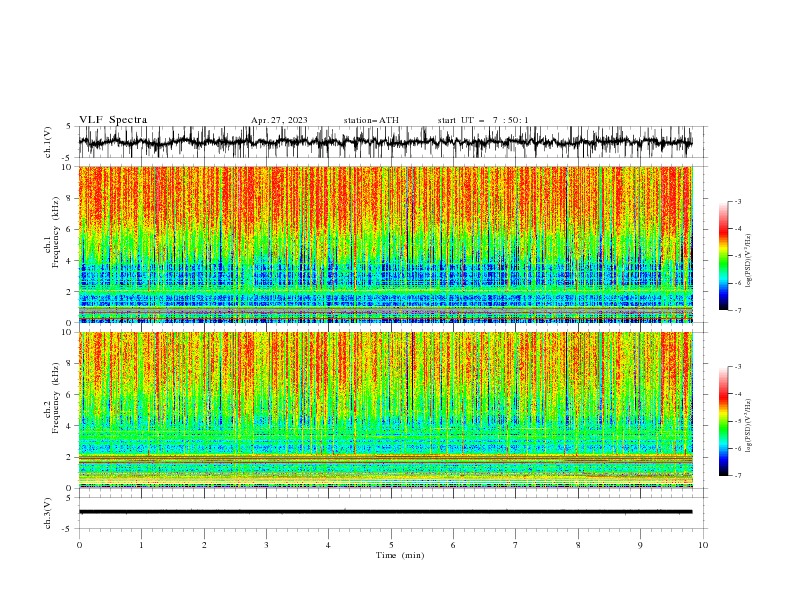
Task: Click inside the ch.2 spectrogram panel
Action: tap(385, 410)
